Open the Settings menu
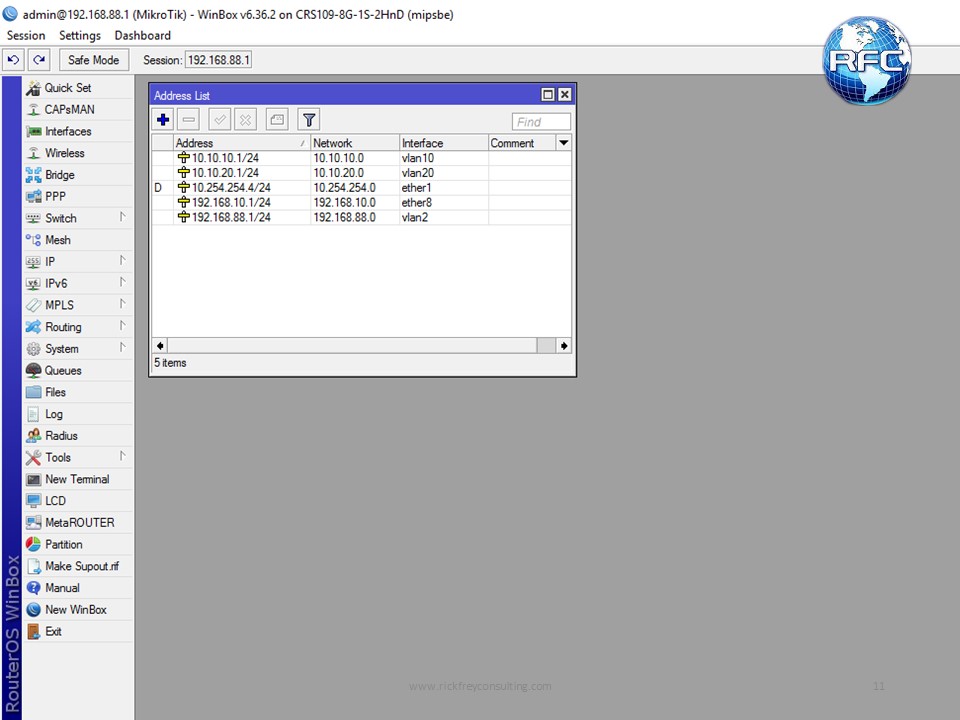Image resolution: width=960 pixels, height=720 pixels. (x=80, y=36)
